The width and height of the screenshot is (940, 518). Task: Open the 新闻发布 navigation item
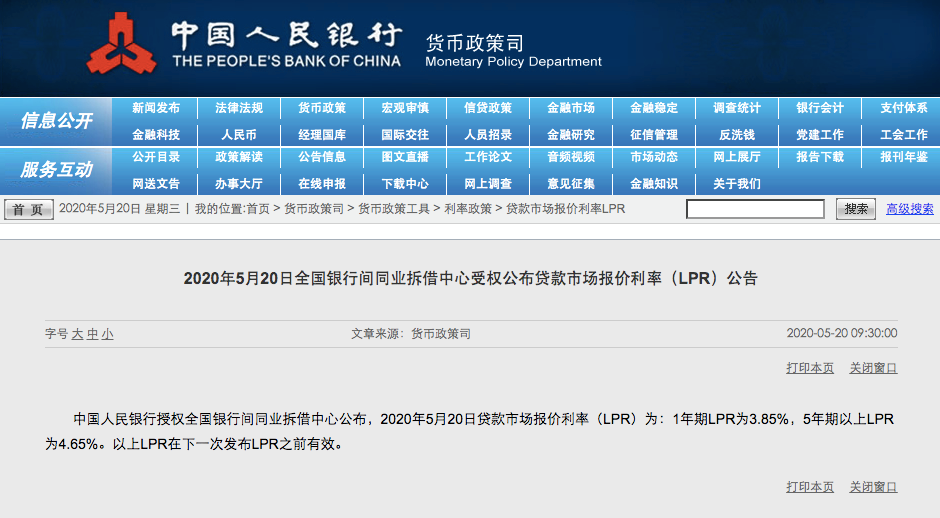tap(156, 108)
